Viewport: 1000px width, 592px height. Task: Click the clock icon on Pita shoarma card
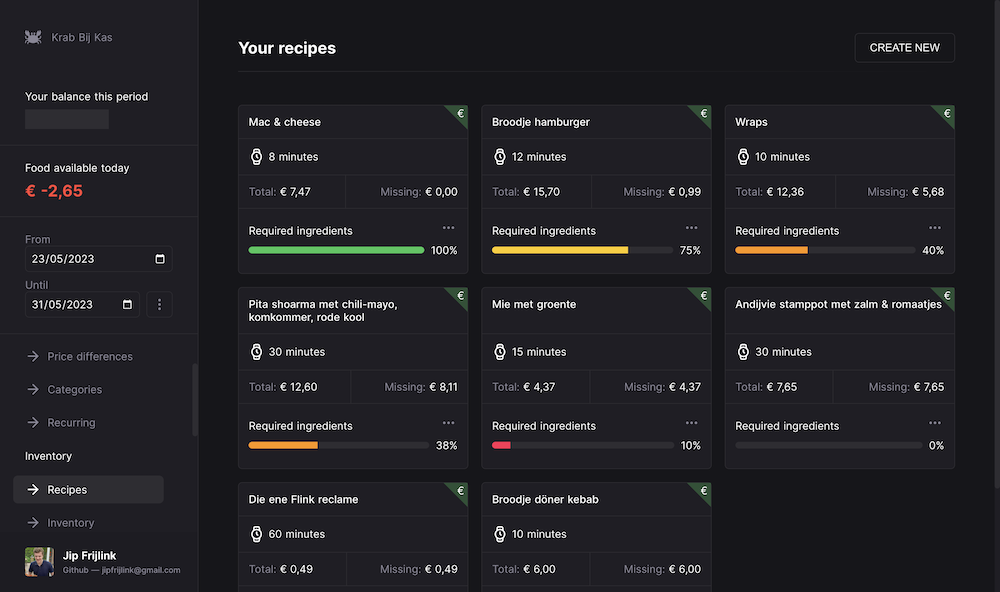pos(256,351)
